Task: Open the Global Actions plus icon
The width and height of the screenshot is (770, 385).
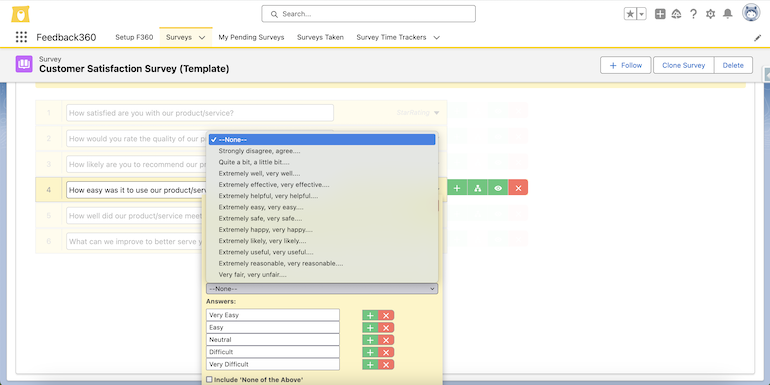Action: point(660,14)
